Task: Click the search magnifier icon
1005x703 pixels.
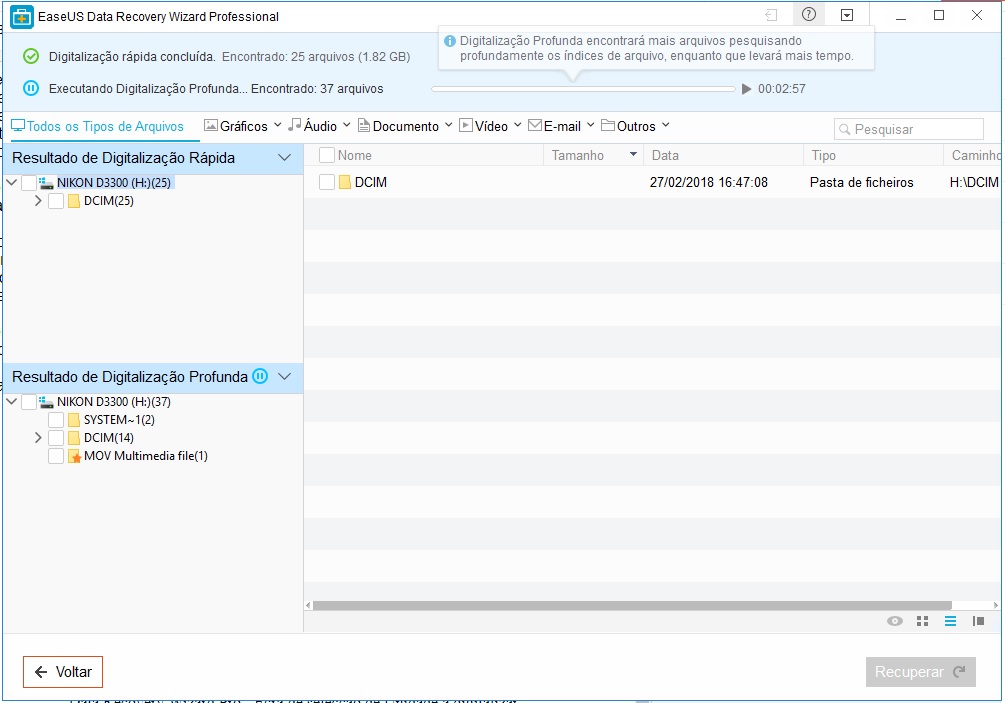Action: 845,129
